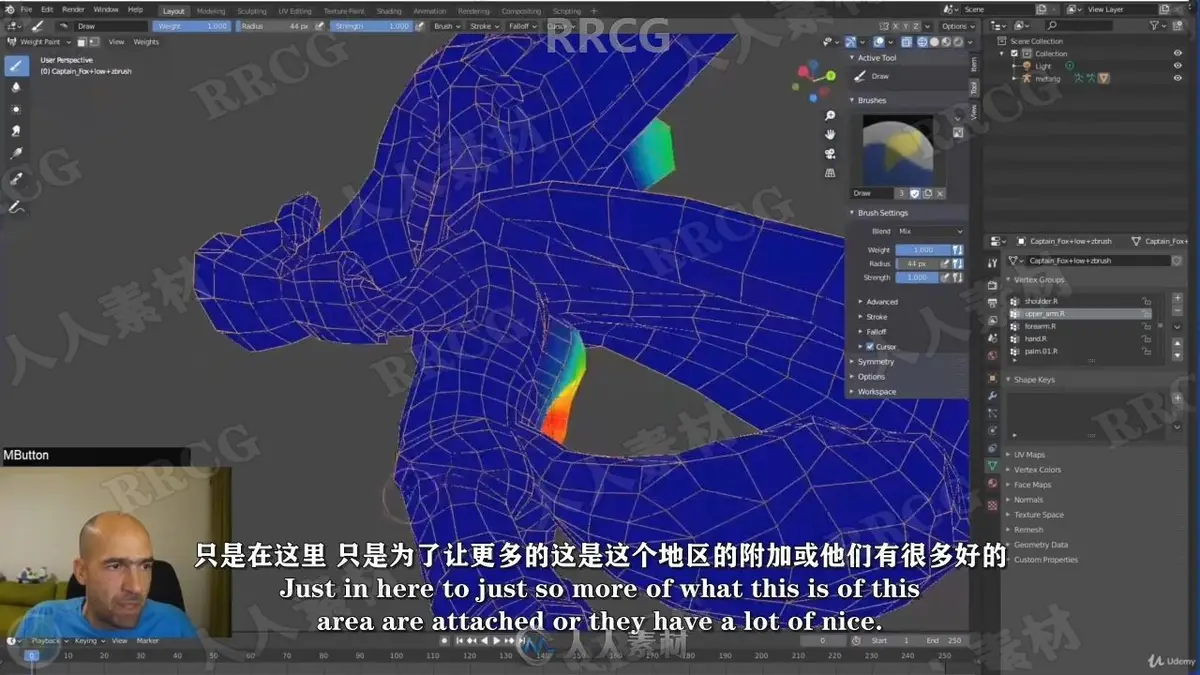The height and width of the screenshot is (675, 1200).
Task: Select the Draw brush tool in left toolbar
Action: 16,66
